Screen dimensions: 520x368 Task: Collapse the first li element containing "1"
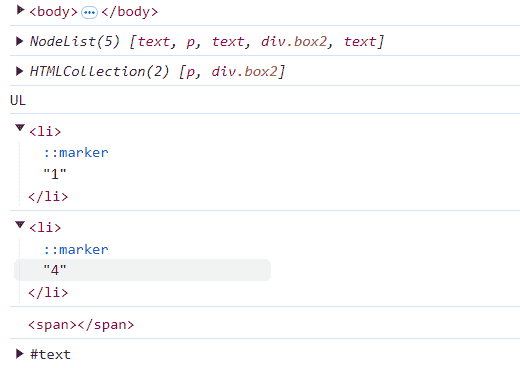[20, 128]
